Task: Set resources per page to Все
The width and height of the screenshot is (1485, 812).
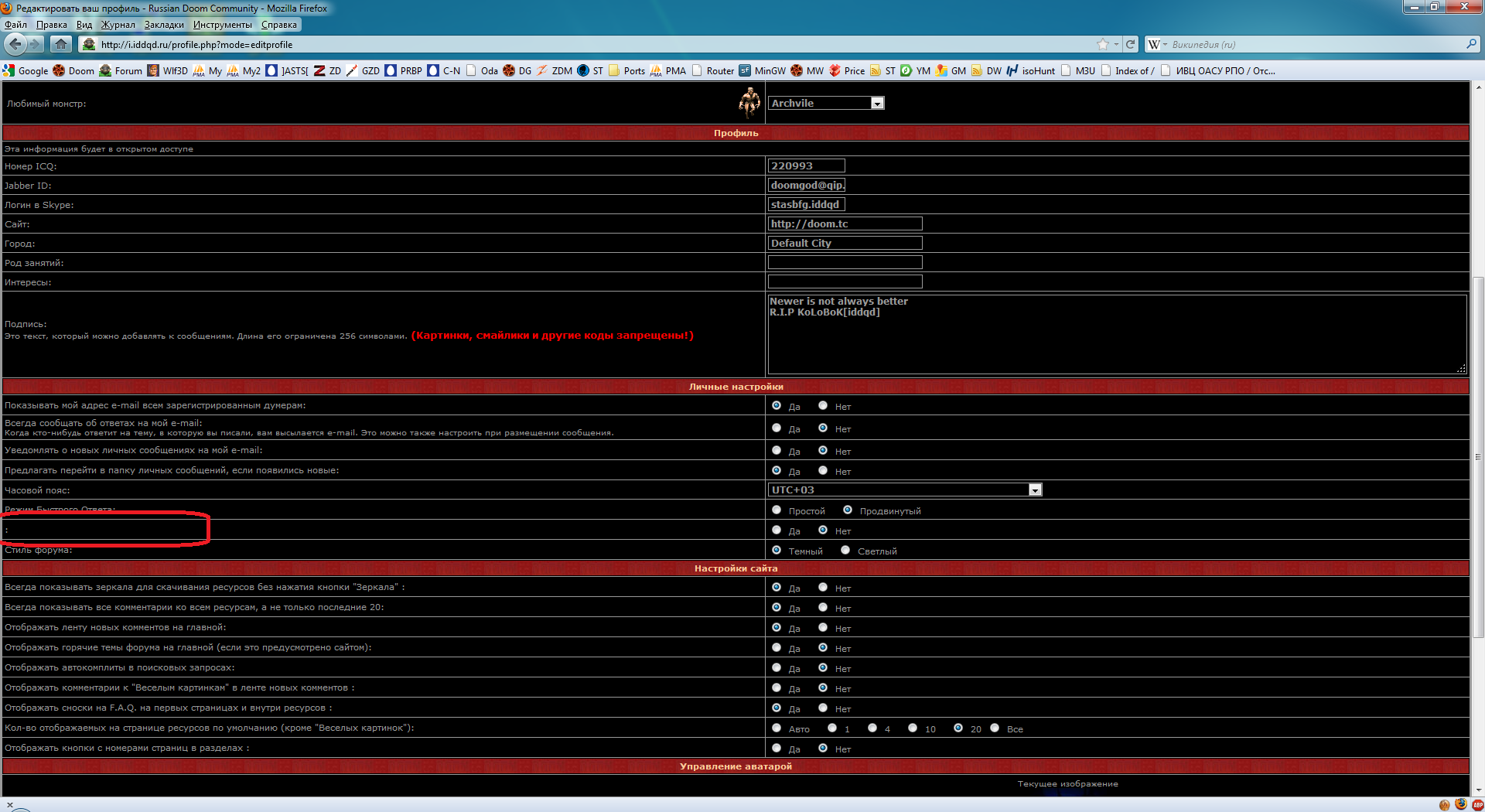Action: coord(995,728)
